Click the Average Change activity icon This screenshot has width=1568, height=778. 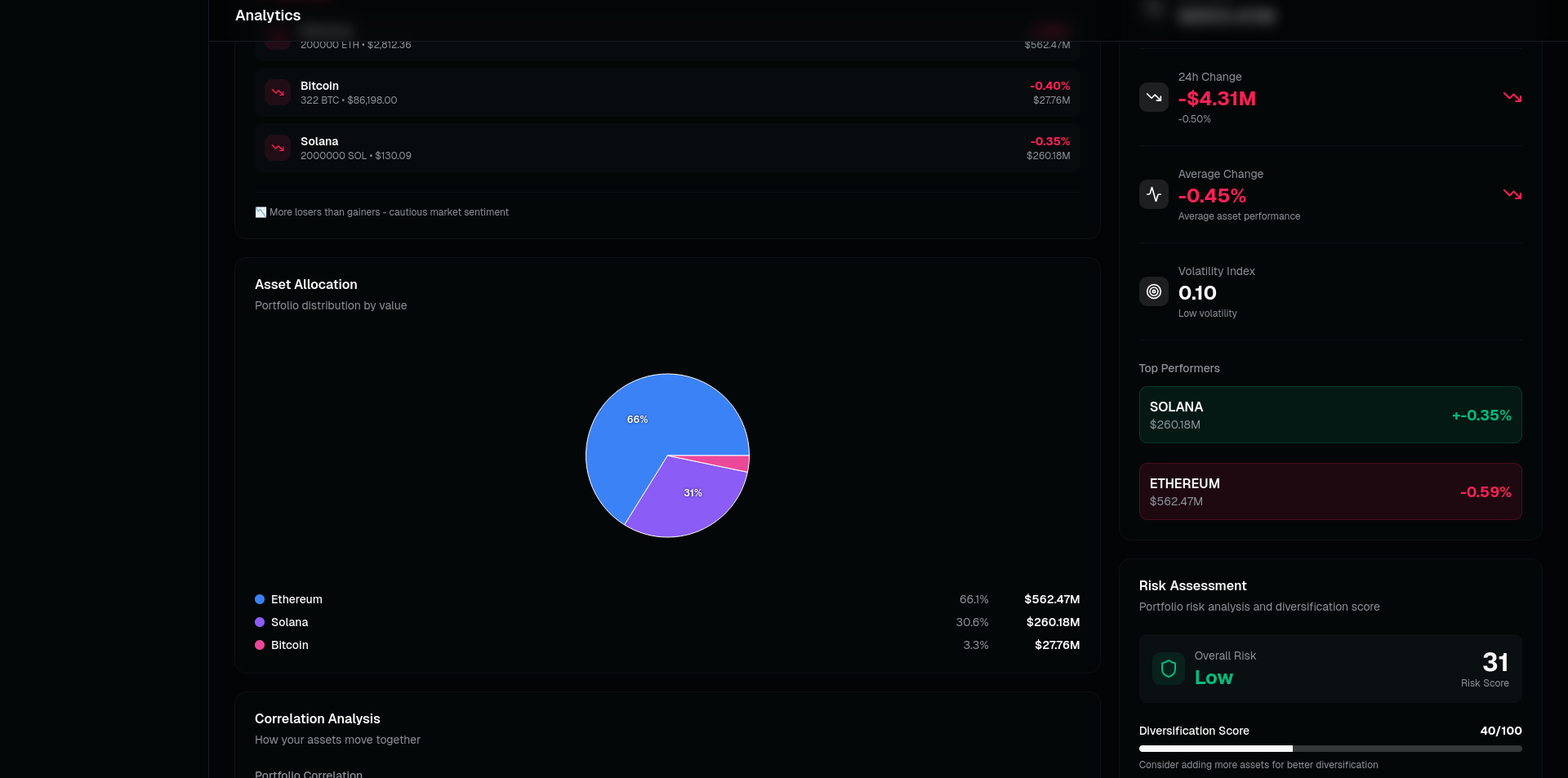pos(1153,194)
